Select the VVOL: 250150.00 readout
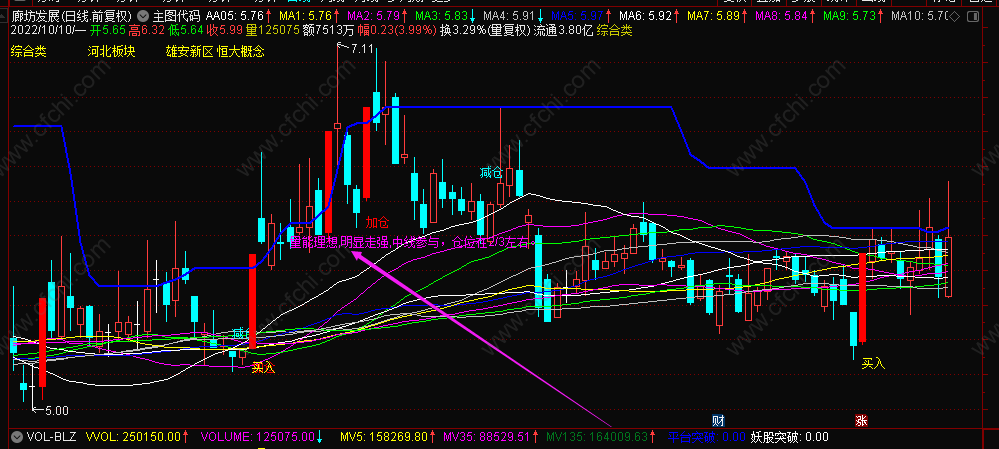 [136, 438]
